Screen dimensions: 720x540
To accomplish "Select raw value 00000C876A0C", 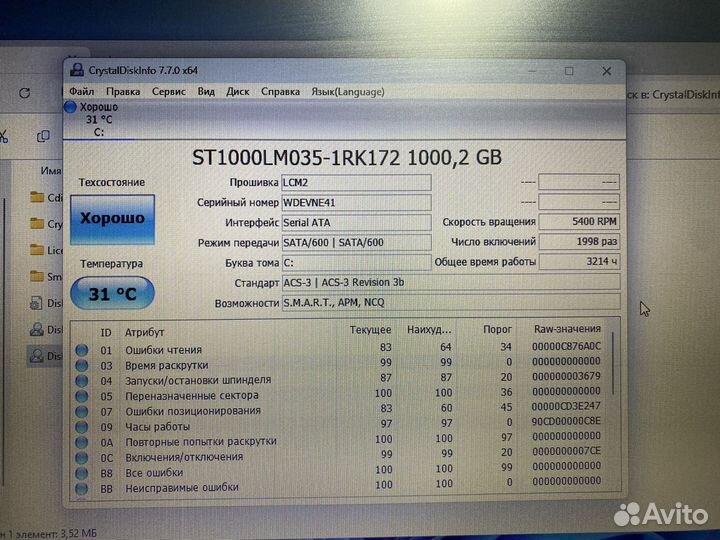I will pos(566,346).
